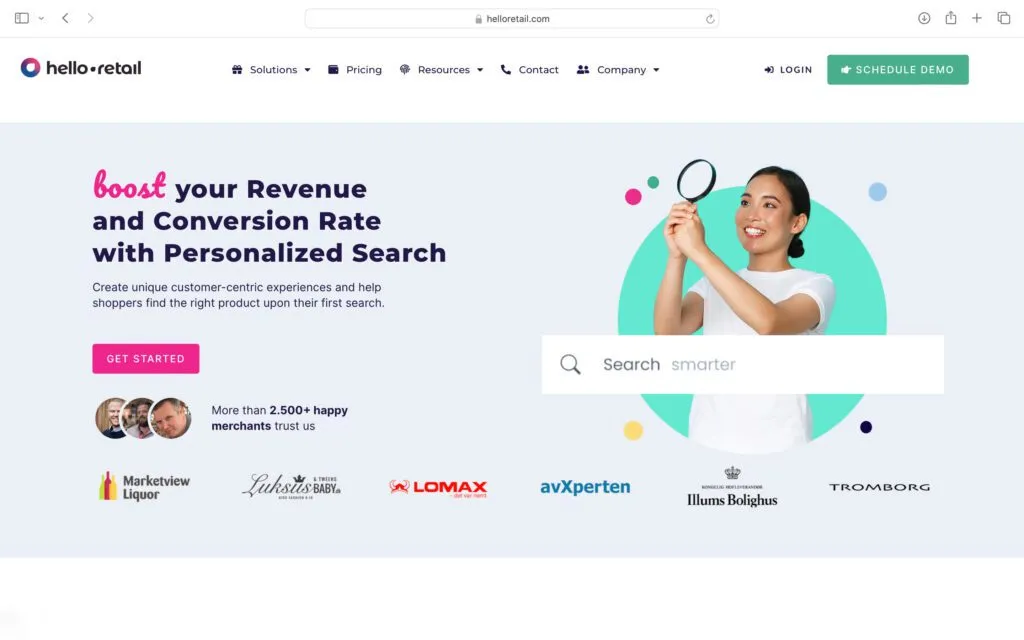Expand the Resources dropdown menu
This screenshot has height=640, width=1024.
[441, 70]
